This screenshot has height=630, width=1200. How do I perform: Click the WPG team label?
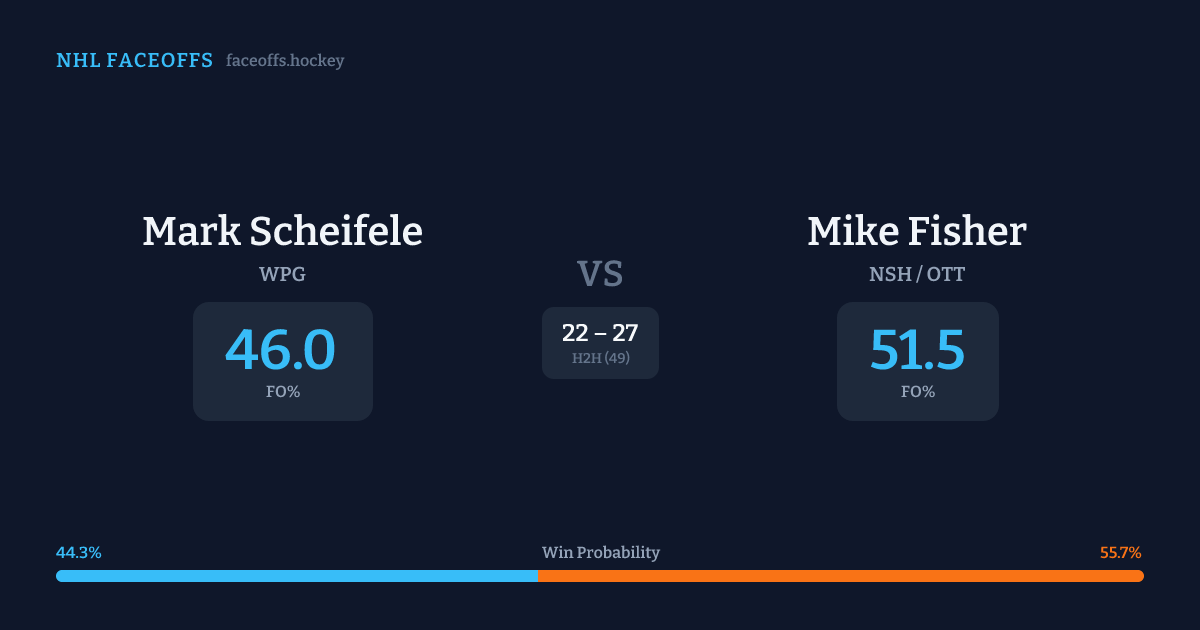coord(282,274)
